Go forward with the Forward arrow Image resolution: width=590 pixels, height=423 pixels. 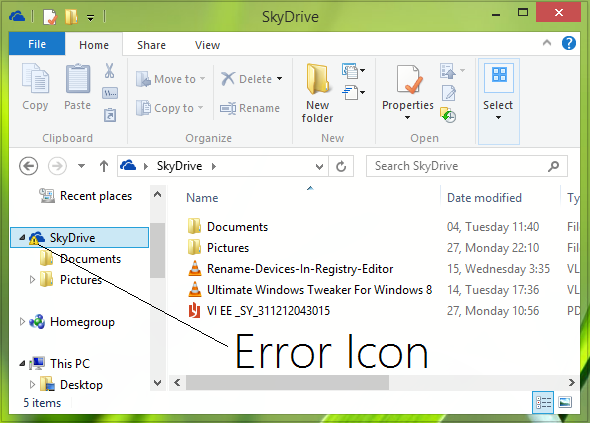pos(57,166)
